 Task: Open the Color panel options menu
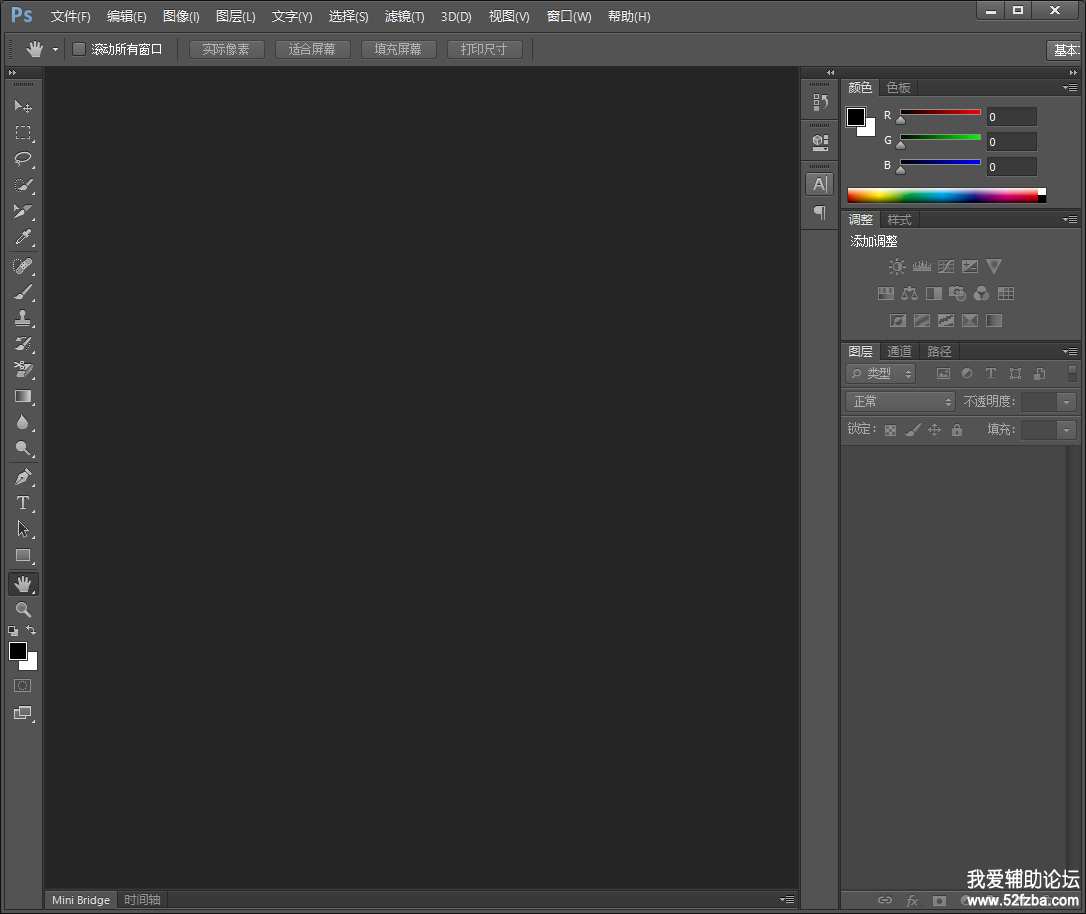1070,88
